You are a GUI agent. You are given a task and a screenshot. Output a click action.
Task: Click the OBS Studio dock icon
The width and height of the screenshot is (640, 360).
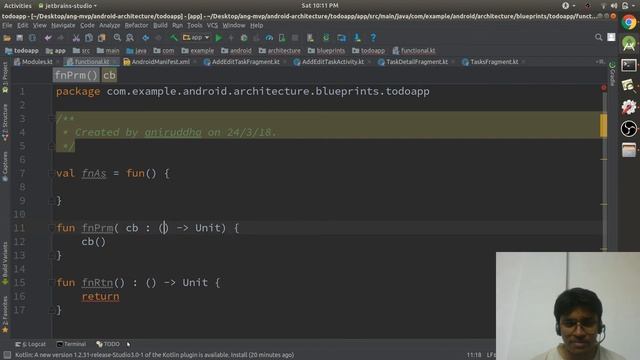click(629, 129)
